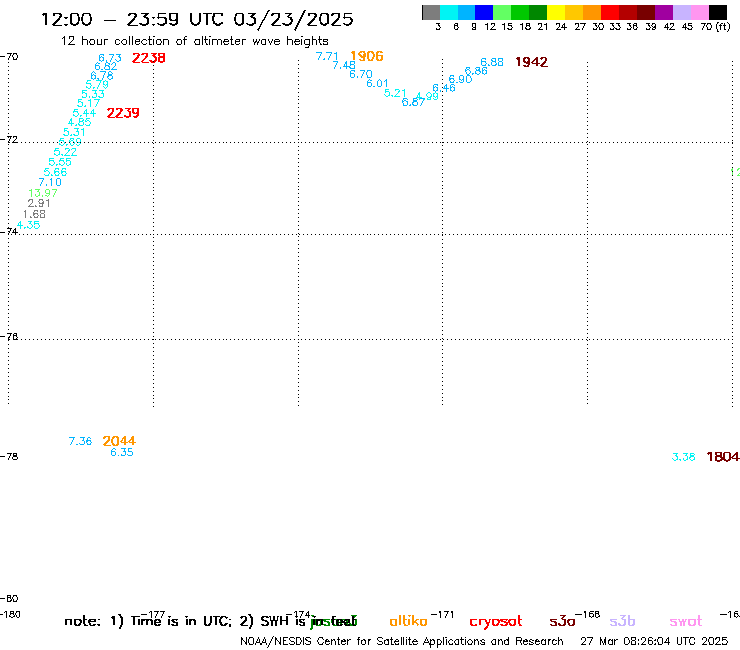Select the light green swatch in the color bar
Screen dimensions: 740x650
(x=502, y=12)
